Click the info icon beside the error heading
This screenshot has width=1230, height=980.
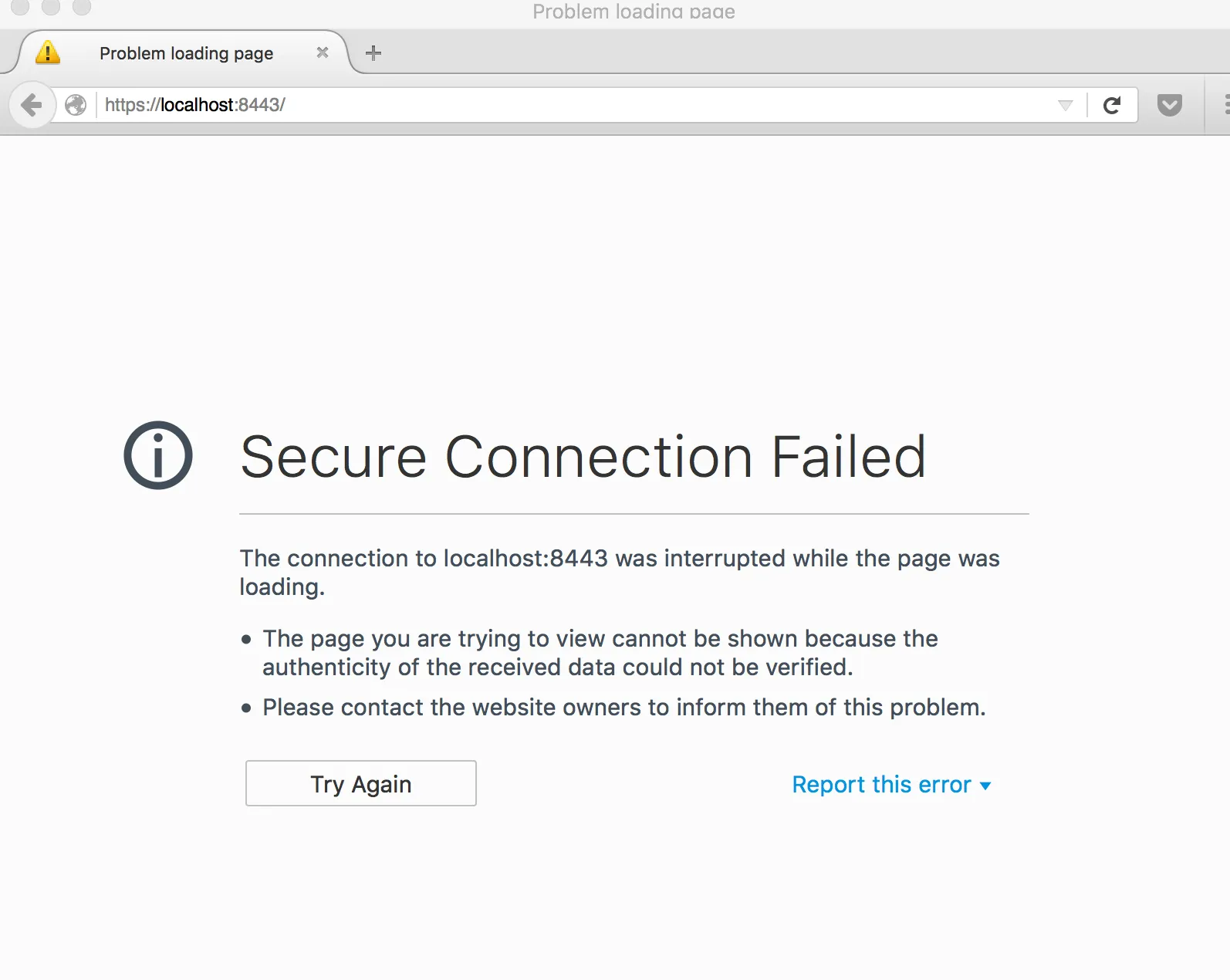pos(158,455)
